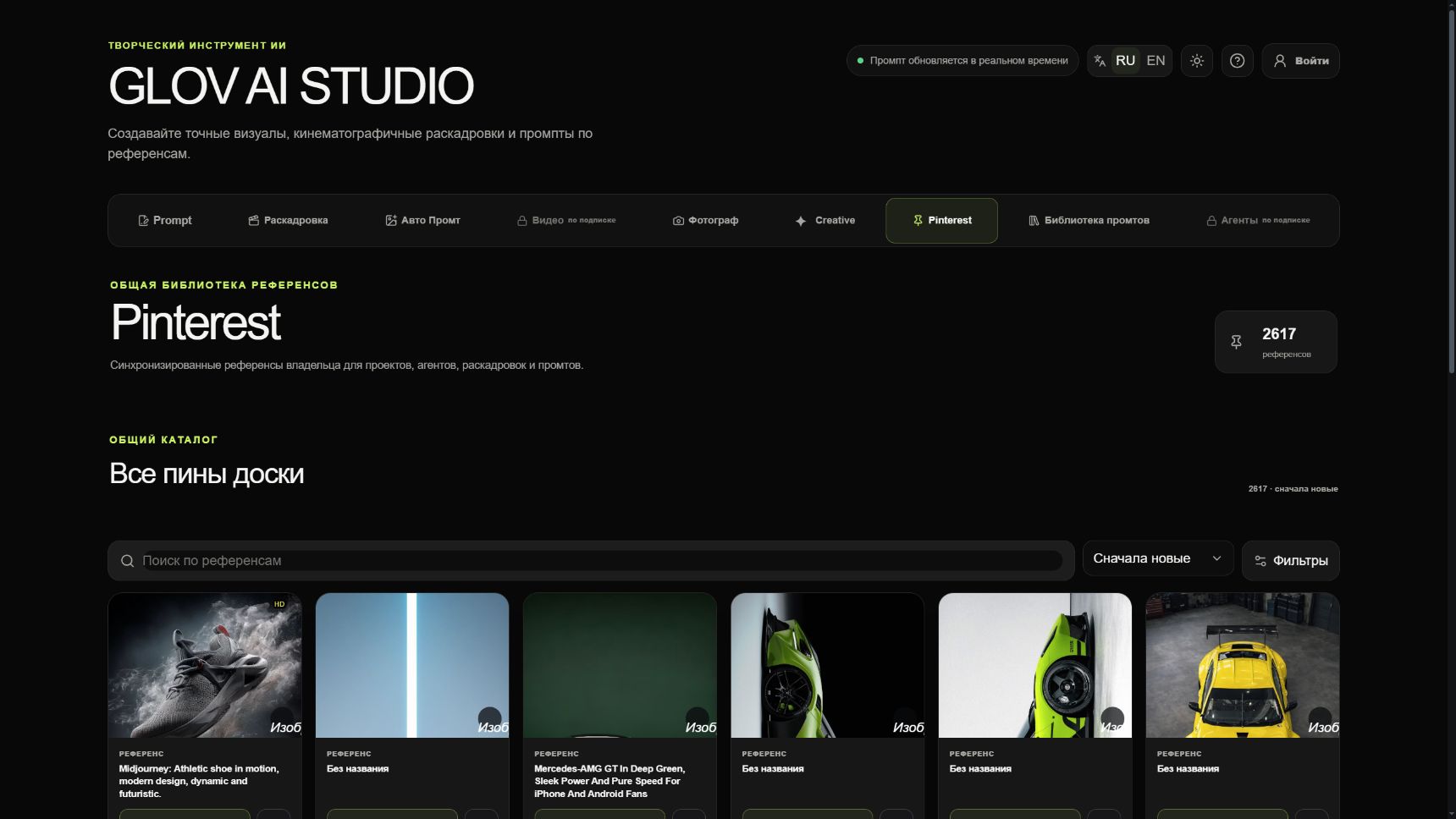
Task: Open the dark green Mercedes thumbnail
Action: tap(620, 665)
